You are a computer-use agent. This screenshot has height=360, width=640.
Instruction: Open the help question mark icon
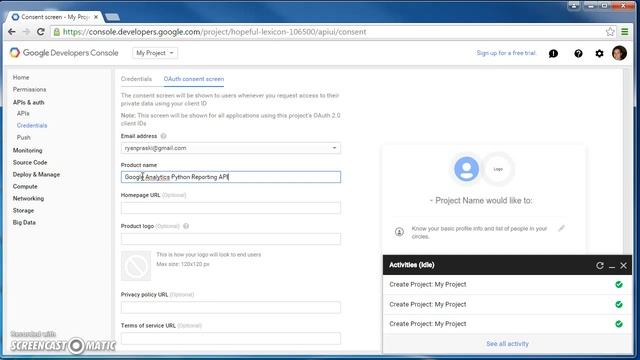[578, 53]
